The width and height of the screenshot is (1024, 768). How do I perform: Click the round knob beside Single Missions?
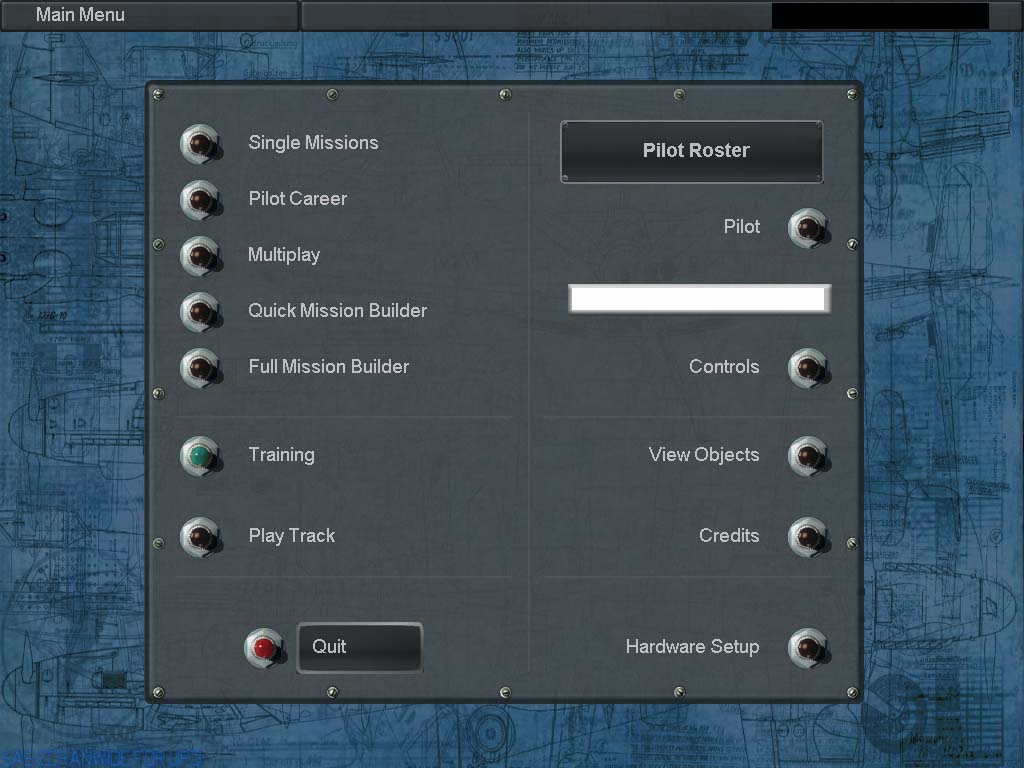pos(201,144)
